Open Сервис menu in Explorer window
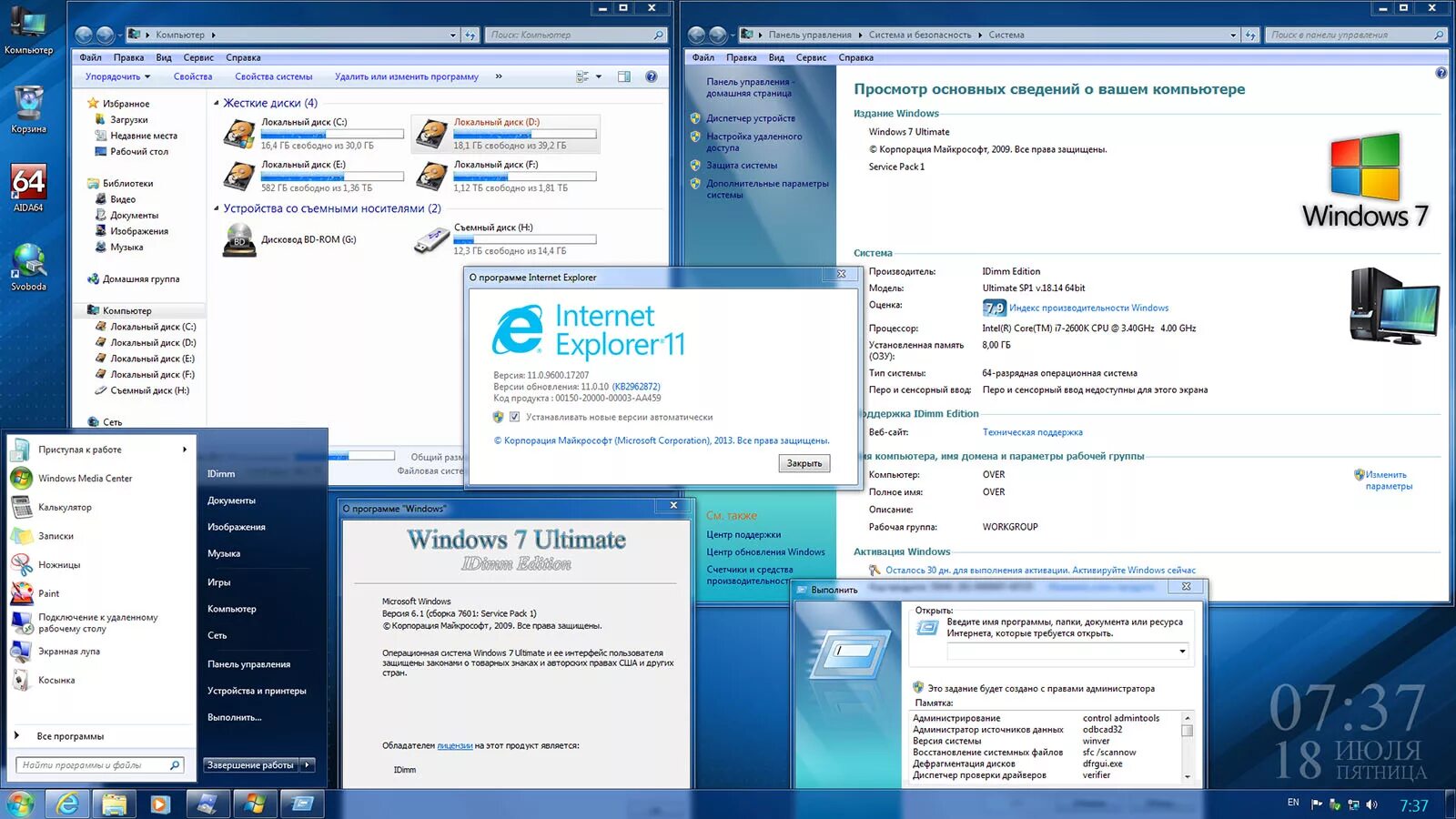 click(x=198, y=57)
